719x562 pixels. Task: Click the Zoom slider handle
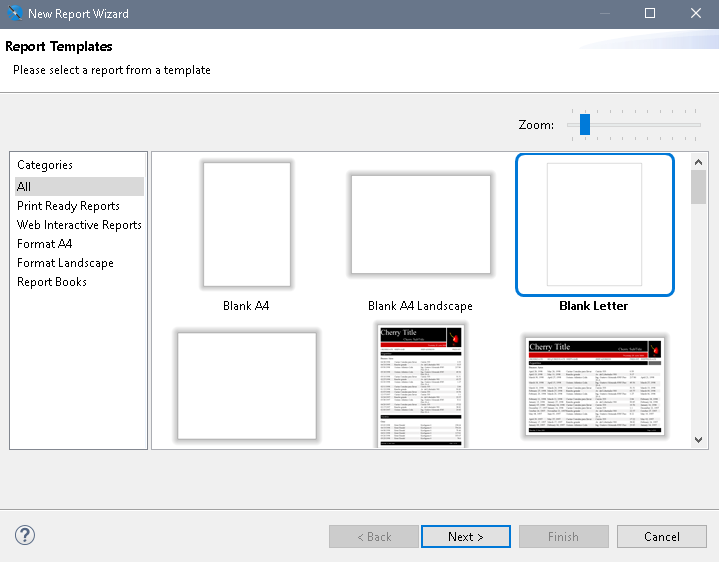[585, 124]
